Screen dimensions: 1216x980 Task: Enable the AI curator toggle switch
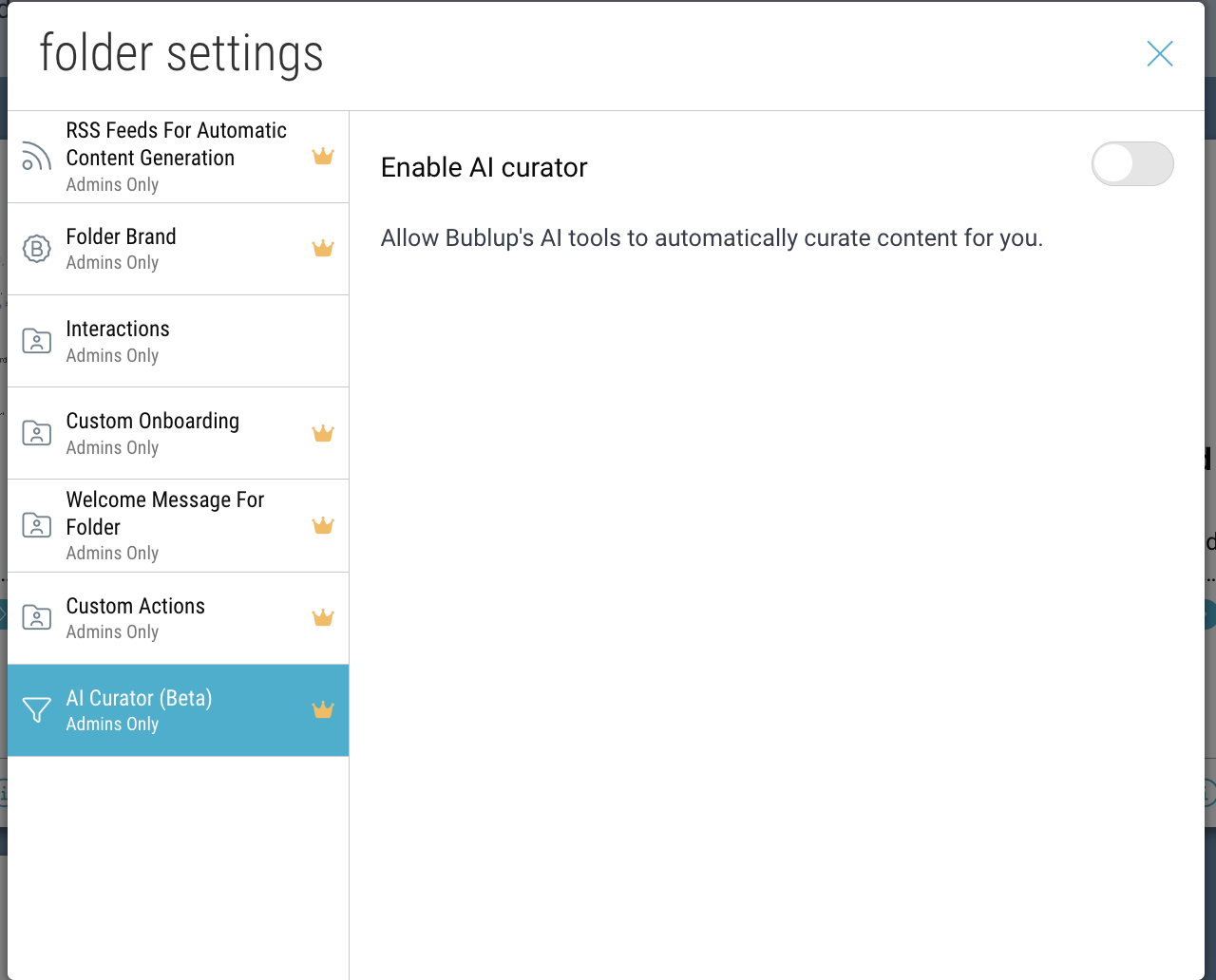click(1131, 164)
